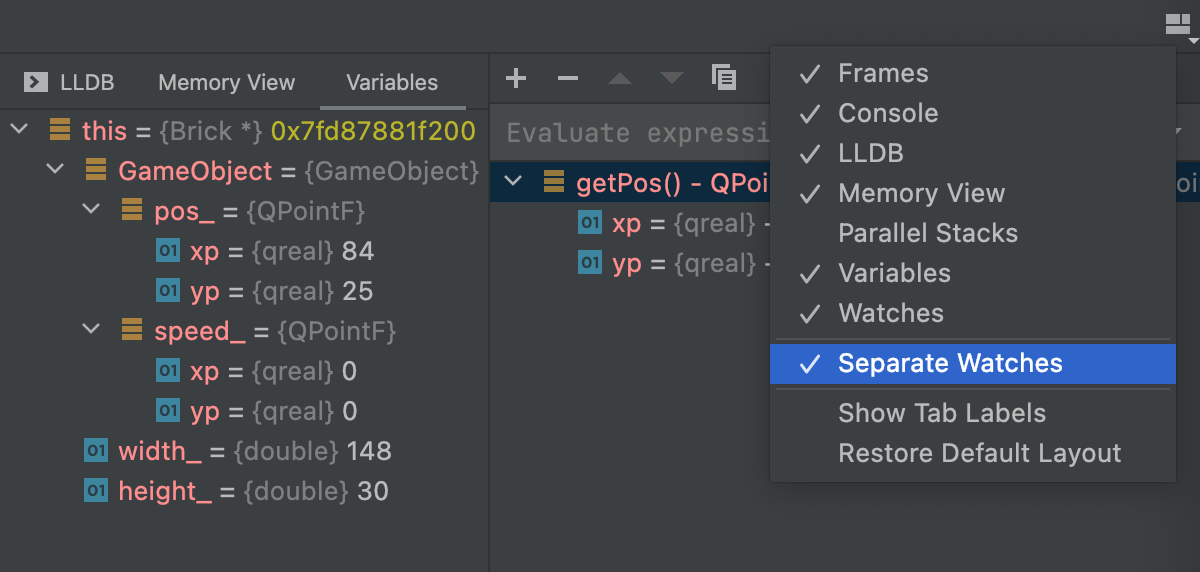Select the 'this = {Brick *}' row

tap(244, 131)
